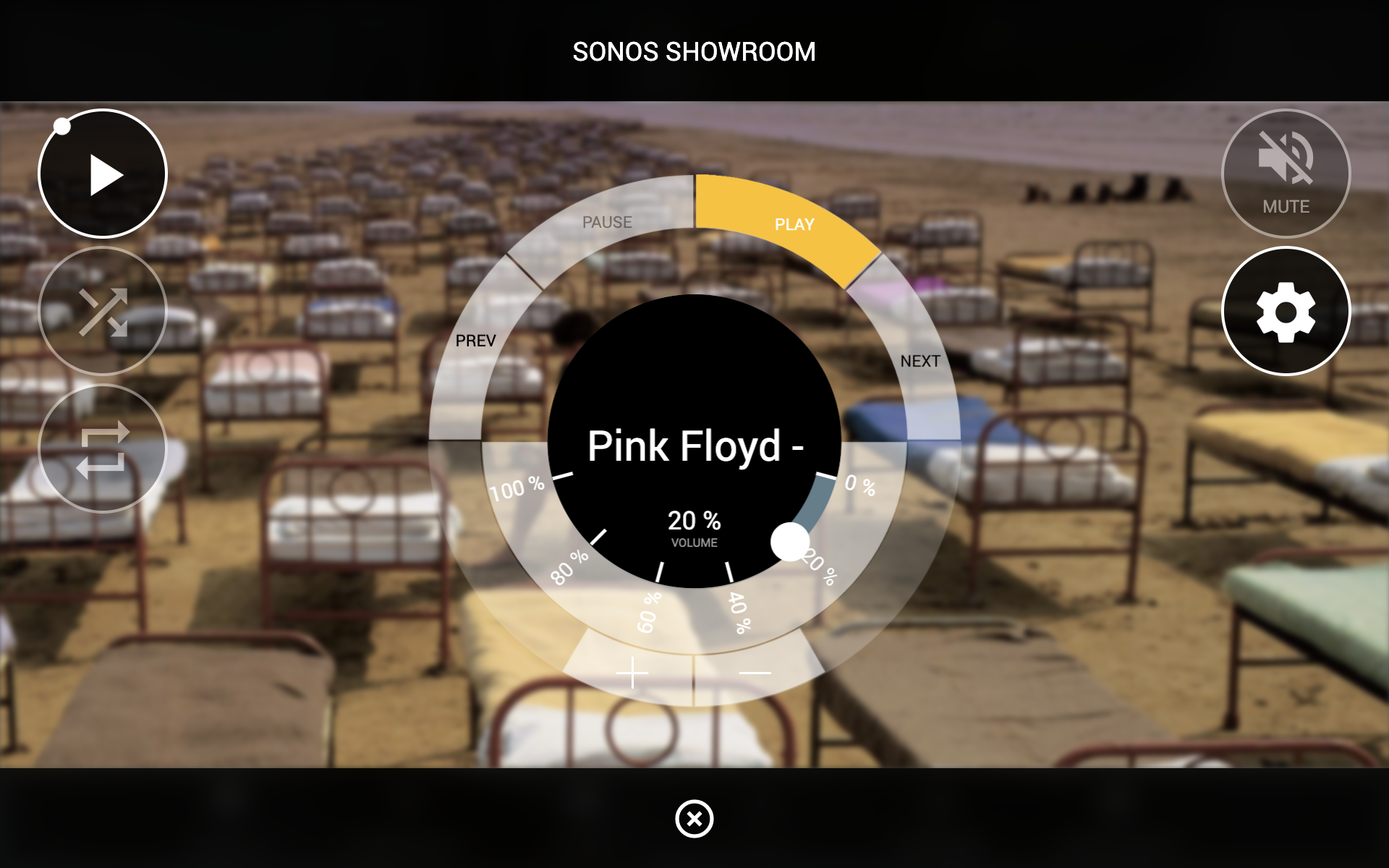Screen dimensions: 1389x868
Task: Set volume to 100 % mark
Action: point(517,489)
